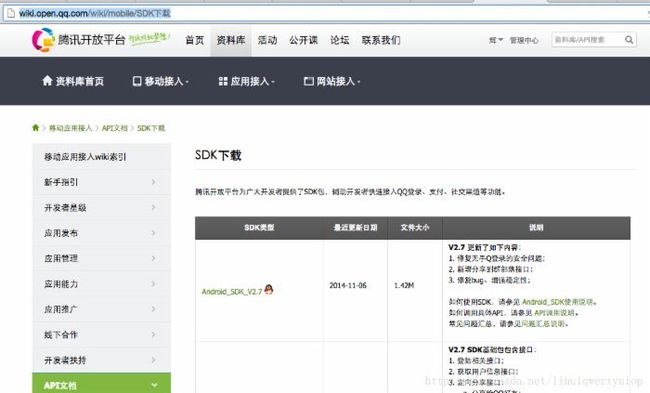Open the user name dropdown near 管理中心

click(495, 40)
